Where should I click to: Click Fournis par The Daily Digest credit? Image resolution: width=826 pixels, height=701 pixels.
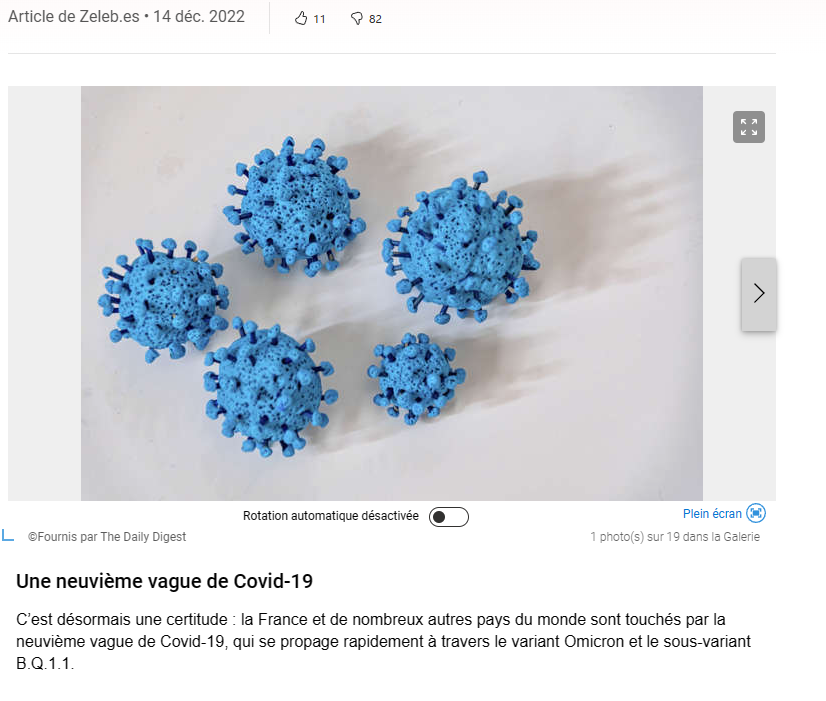pyautogui.click(x=107, y=537)
